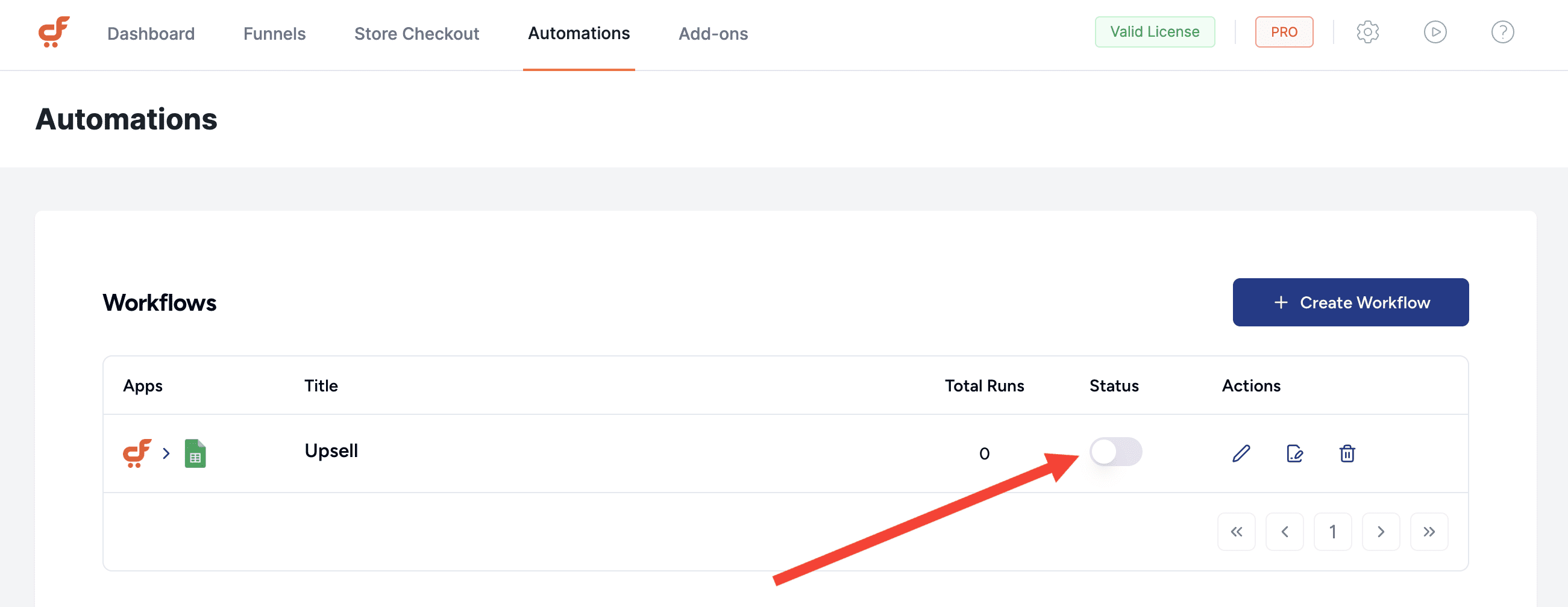Delete the Upsell workflow with the trash icon

point(1347,453)
